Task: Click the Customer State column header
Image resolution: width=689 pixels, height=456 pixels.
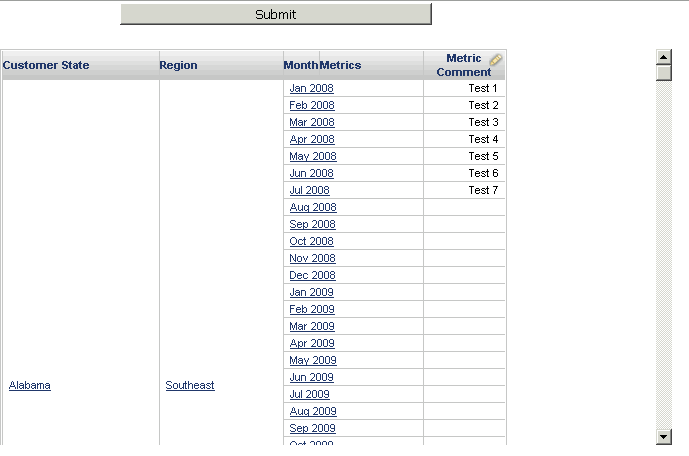Action: pyautogui.click(x=46, y=65)
